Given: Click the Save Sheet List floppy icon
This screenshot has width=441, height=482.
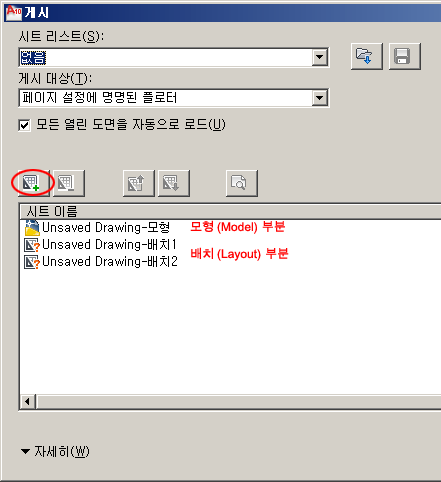Looking at the screenshot, I should coord(405,56).
